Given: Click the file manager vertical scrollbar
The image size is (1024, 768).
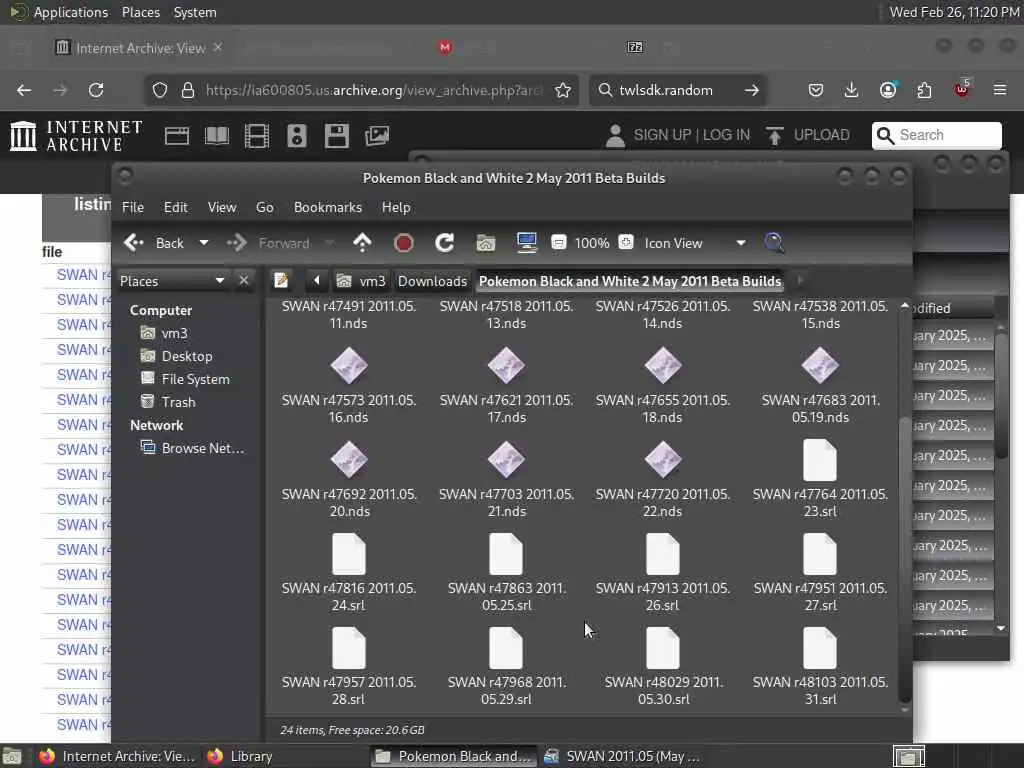Looking at the screenshot, I should (x=904, y=558).
